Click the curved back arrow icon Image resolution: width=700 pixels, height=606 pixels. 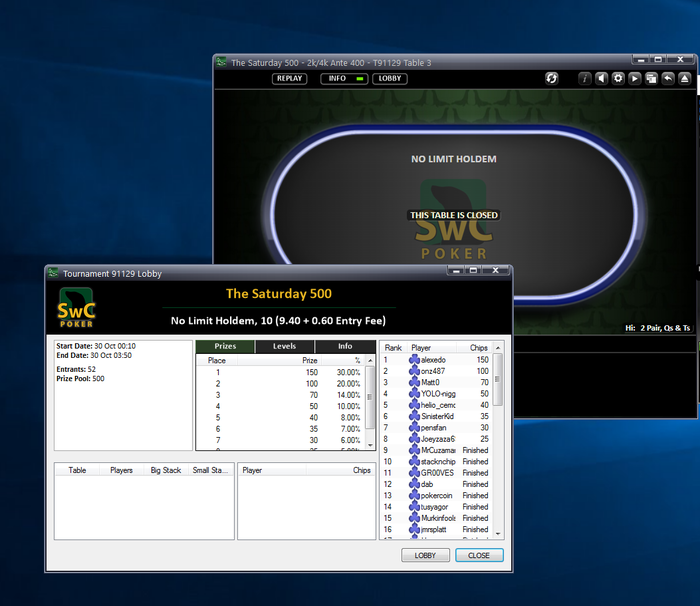667,79
